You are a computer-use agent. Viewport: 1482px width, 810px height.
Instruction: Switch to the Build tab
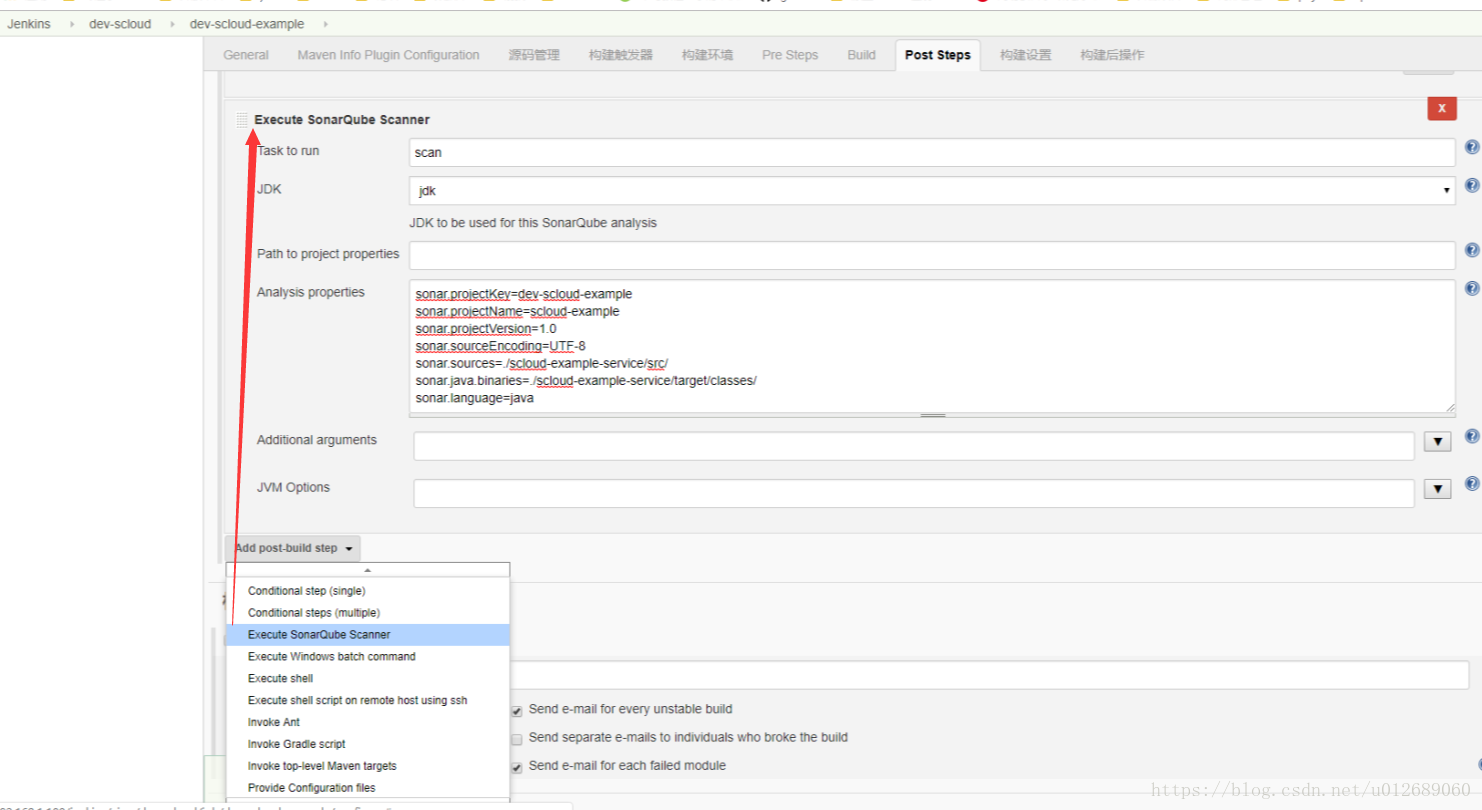click(861, 55)
